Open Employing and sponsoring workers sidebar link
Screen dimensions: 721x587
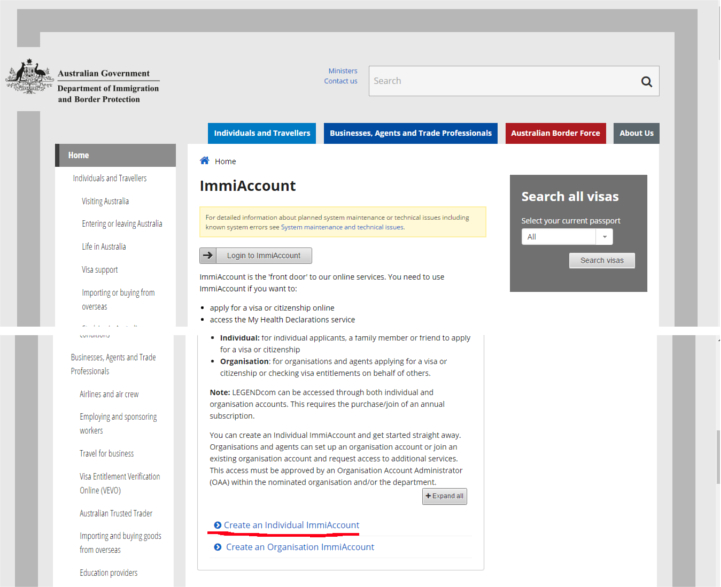(x=118, y=423)
